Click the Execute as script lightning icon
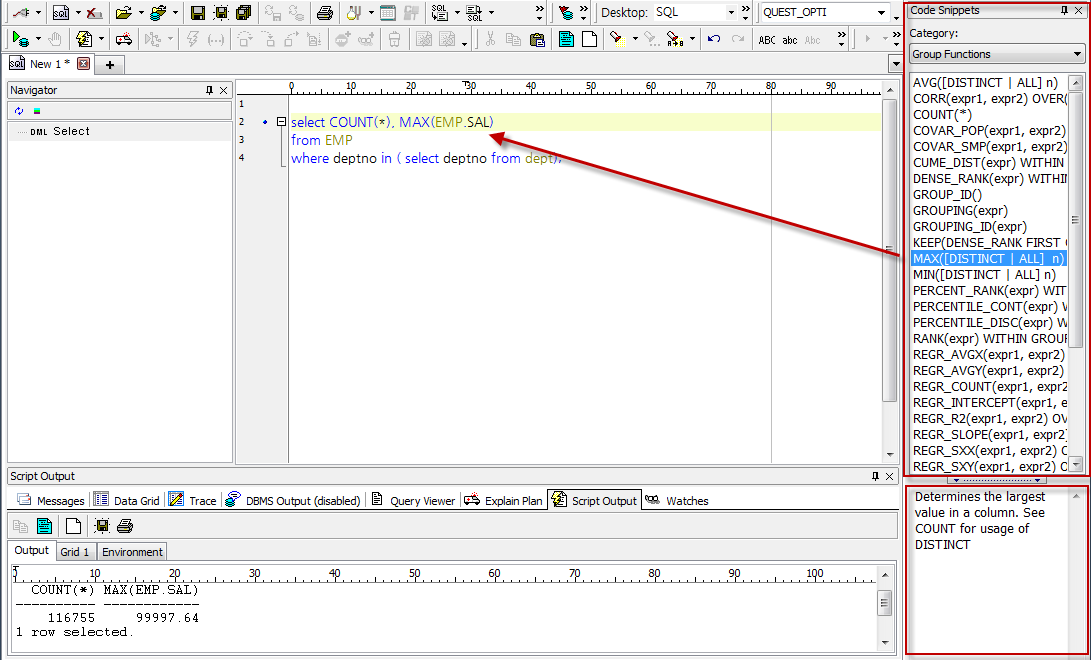Image resolution: width=1091 pixels, height=660 pixels. click(84, 39)
